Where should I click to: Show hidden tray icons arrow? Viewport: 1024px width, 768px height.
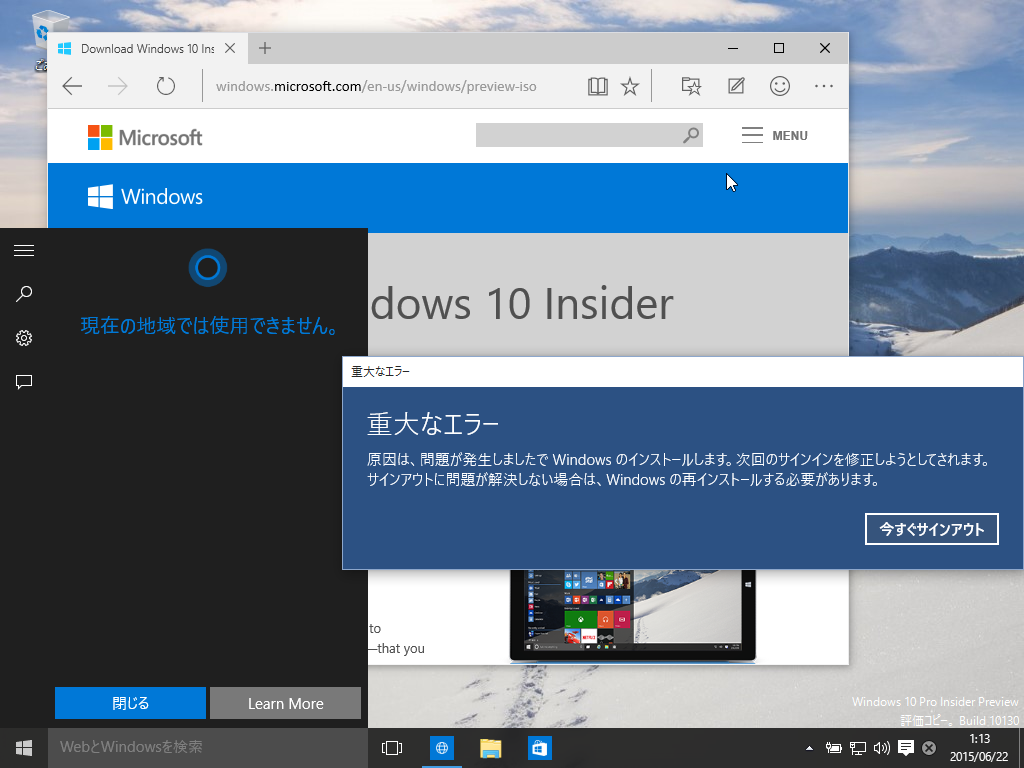809,748
